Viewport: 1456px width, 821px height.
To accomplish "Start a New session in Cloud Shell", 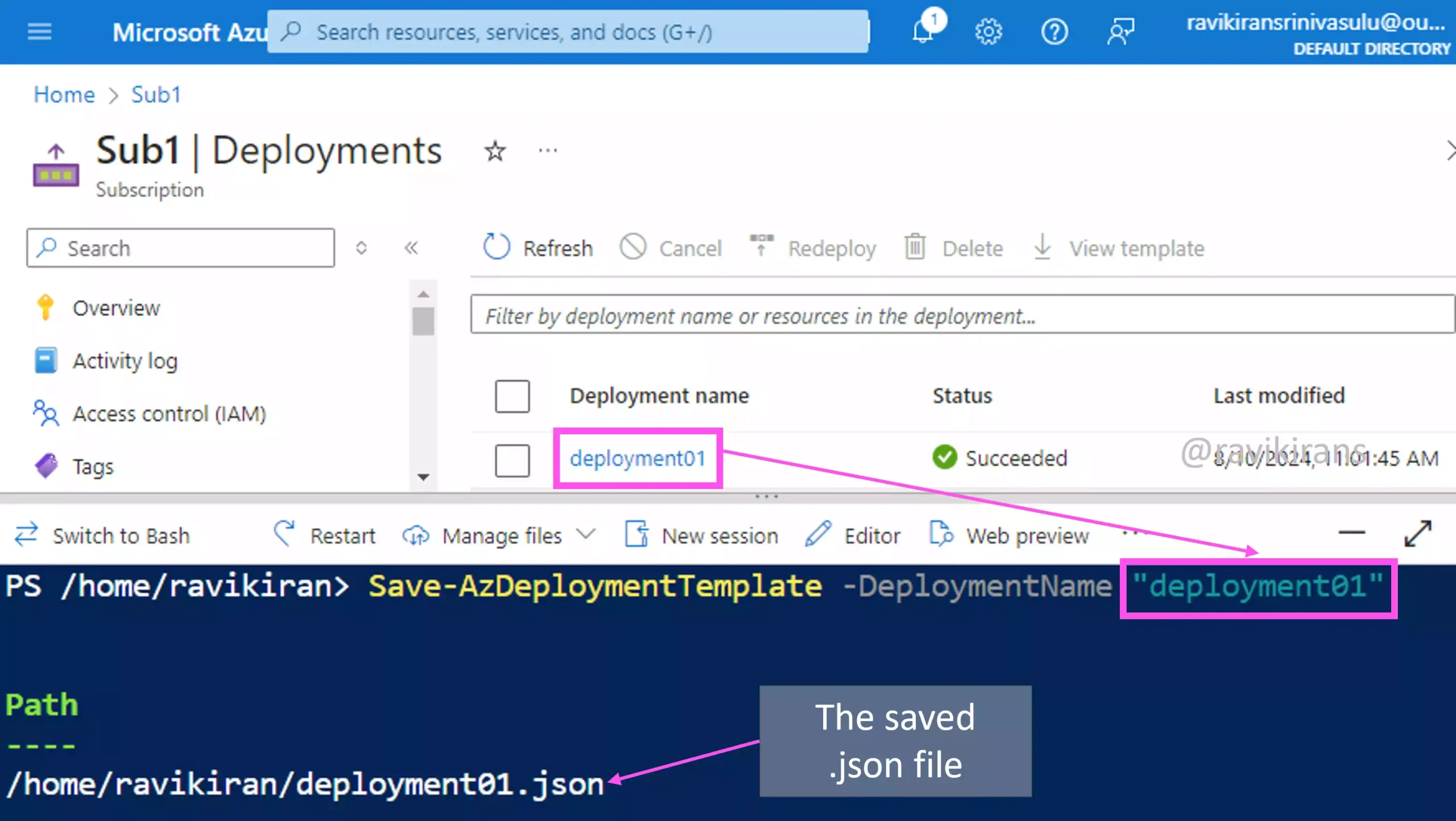I will click(x=701, y=535).
